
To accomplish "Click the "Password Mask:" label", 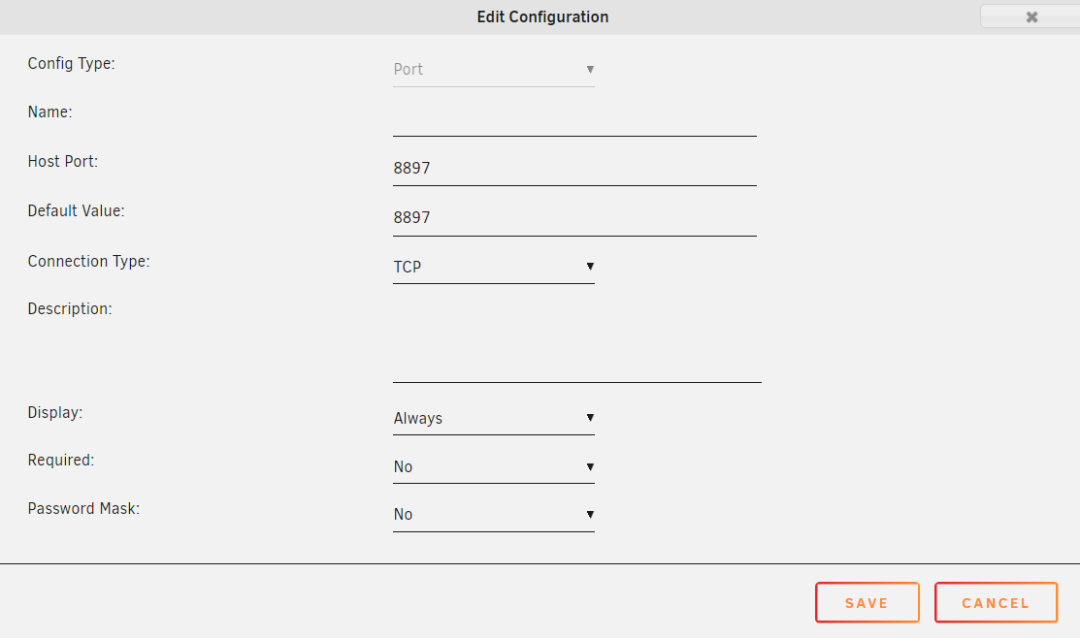I will click(x=84, y=509).
